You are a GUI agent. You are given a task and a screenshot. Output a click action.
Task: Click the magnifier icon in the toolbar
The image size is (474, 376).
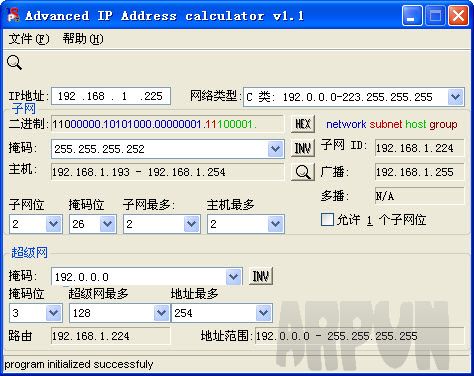tap(14, 62)
